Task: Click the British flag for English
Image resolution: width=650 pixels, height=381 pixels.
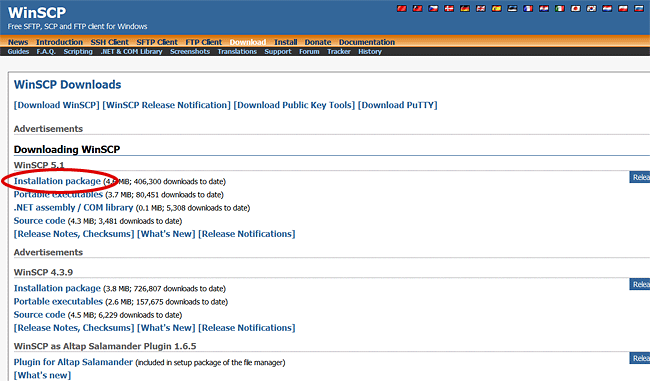Action: click(x=481, y=8)
